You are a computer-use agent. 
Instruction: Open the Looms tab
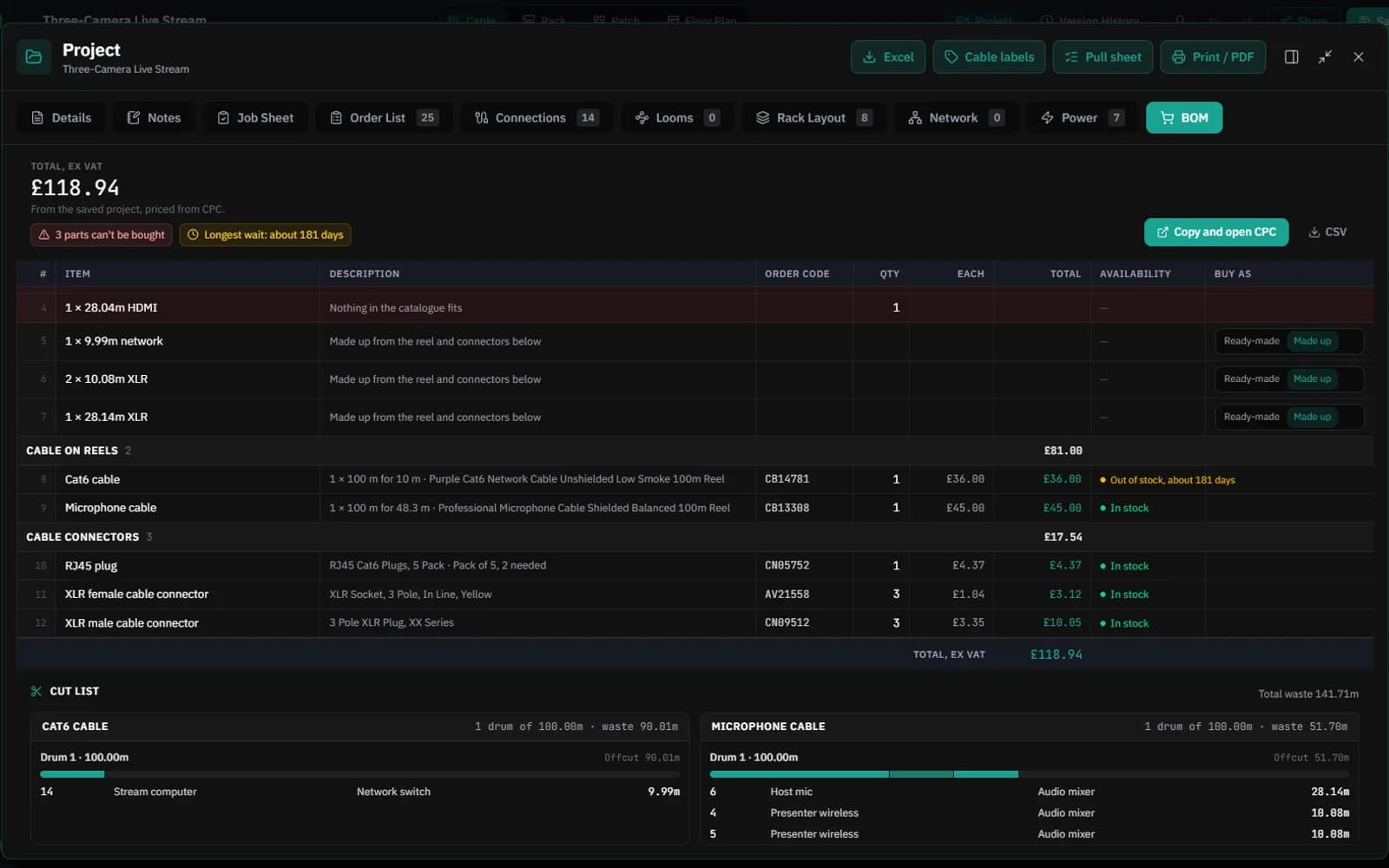pyautogui.click(x=677, y=118)
